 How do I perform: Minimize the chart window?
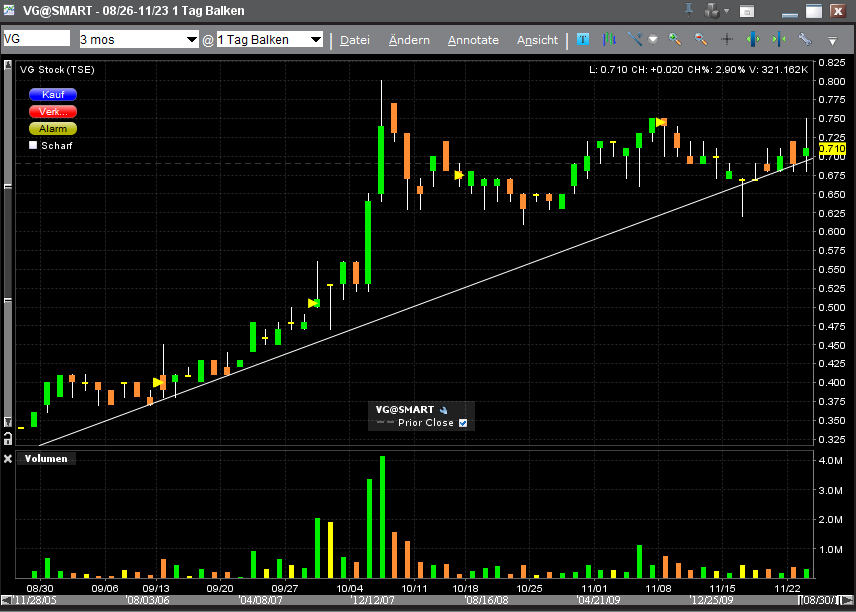pos(789,14)
